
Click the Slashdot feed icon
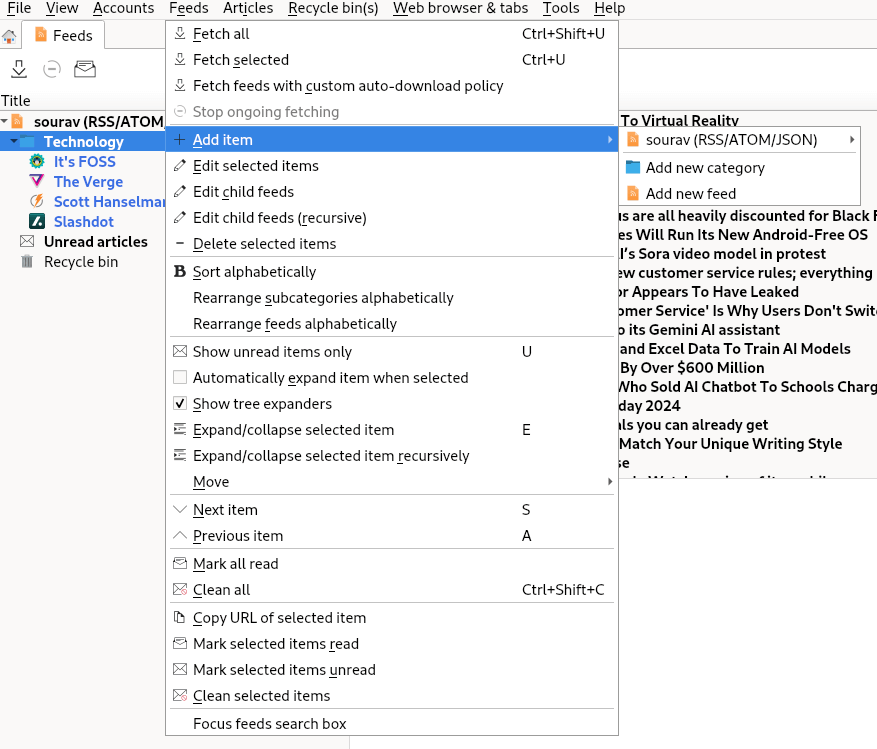click(x=37, y=222)
